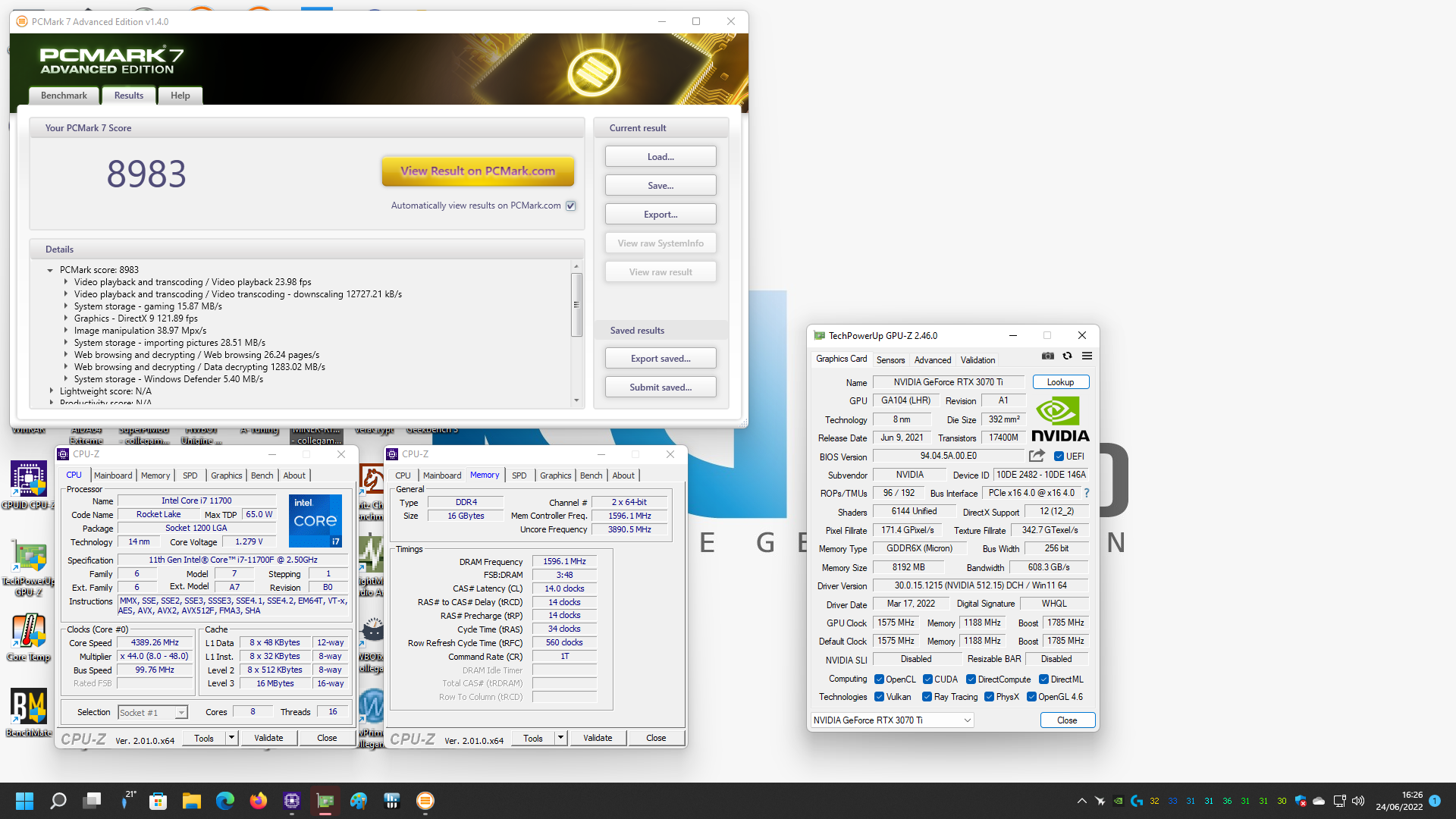
Task: Toggle the DirectCompute checkbox
Action: pos(971,679)
